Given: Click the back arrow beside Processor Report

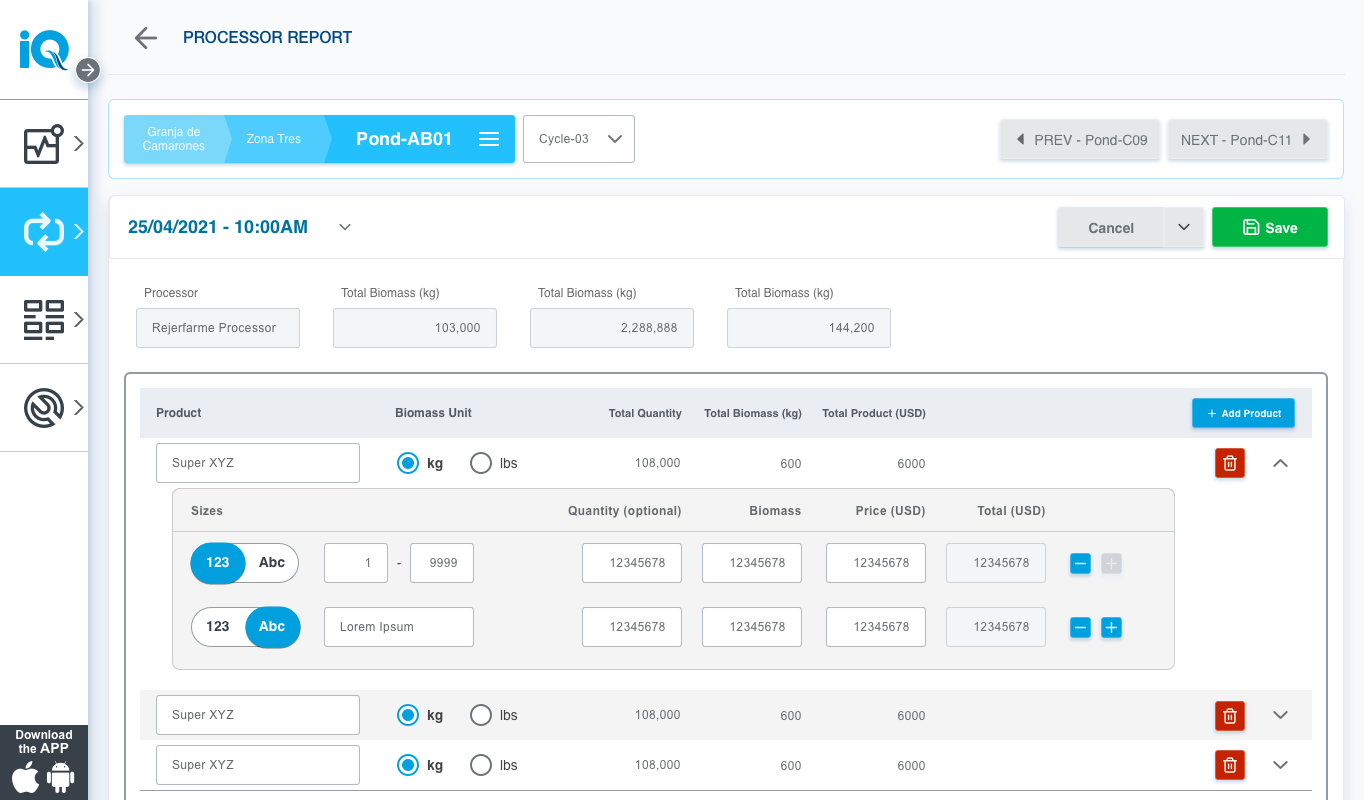Looking at the screenshot, I should [146, 38].
